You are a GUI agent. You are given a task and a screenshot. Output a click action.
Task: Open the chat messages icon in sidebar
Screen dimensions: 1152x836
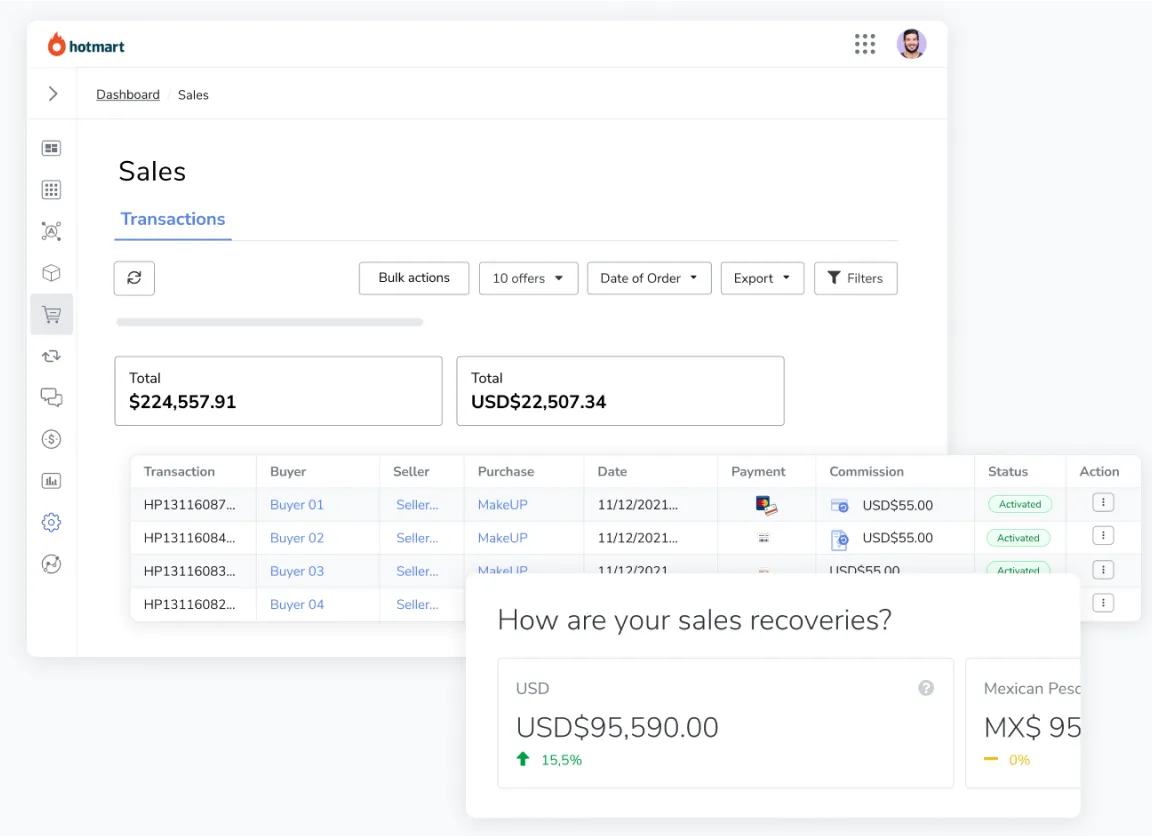(x=51, y=397)
